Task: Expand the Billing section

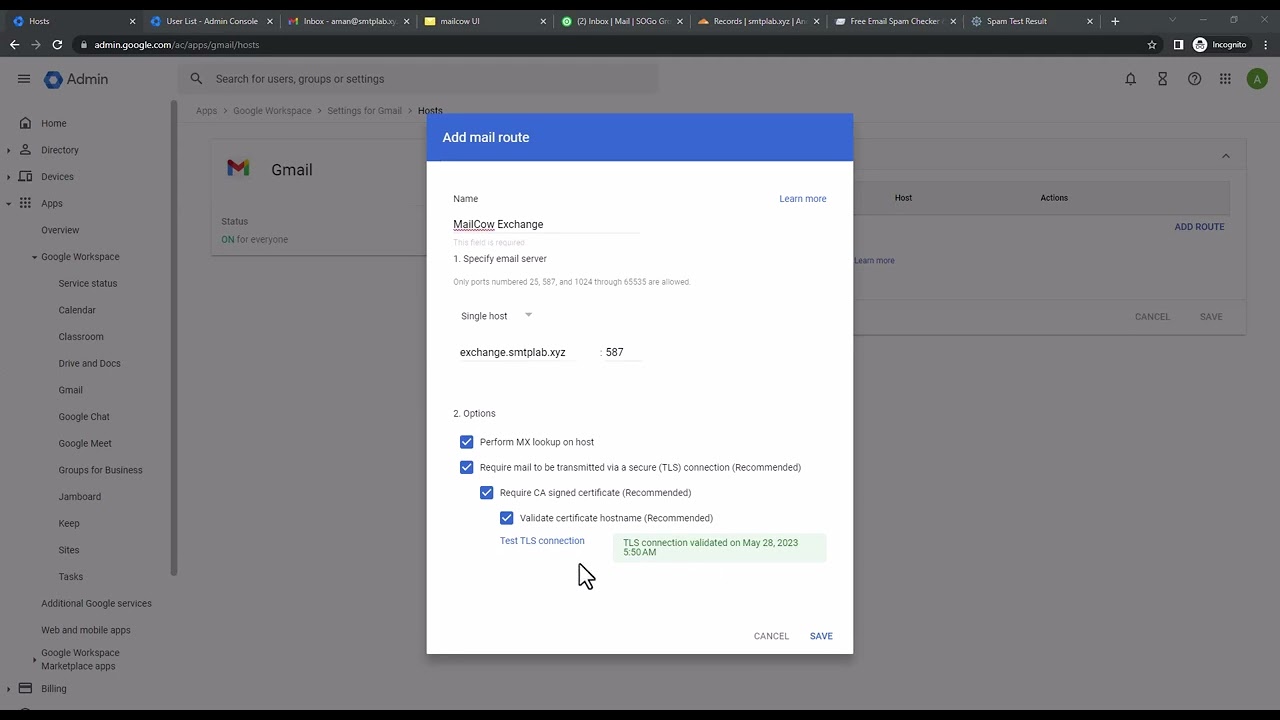Action: pyautogui.click(x=9, y=689)
